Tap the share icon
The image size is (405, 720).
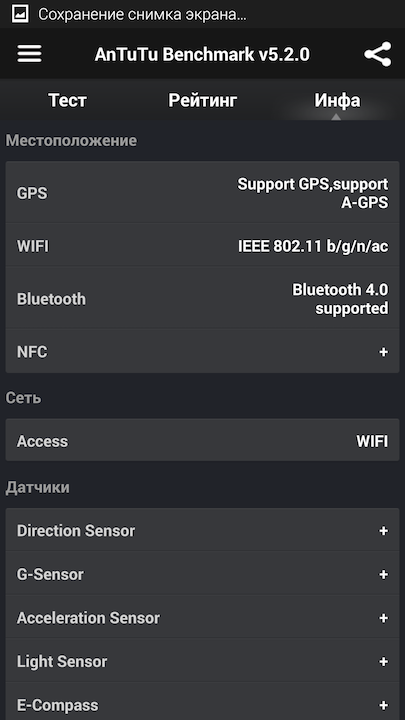click(x=377, y=54)
